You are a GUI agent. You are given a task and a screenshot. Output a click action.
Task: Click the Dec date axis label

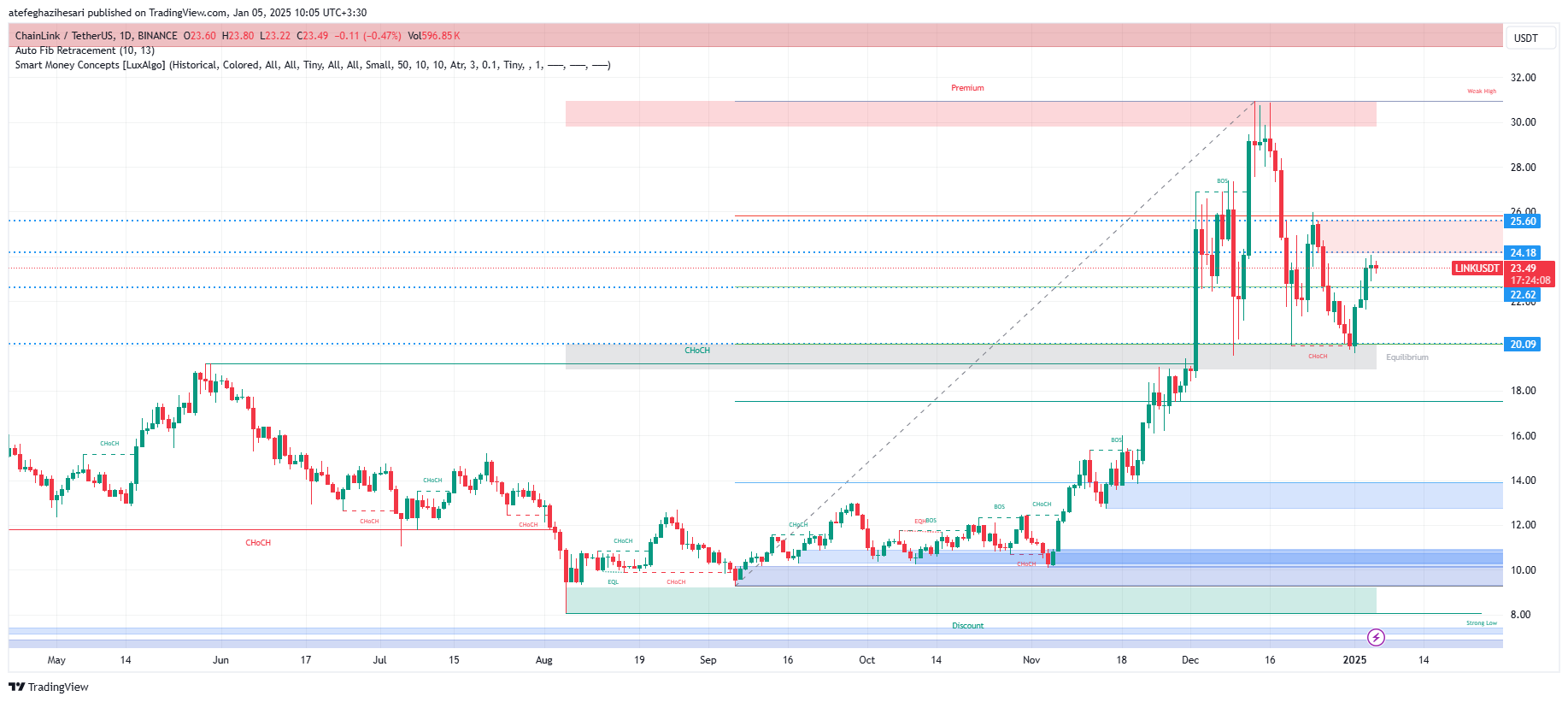pos(1190,660)
